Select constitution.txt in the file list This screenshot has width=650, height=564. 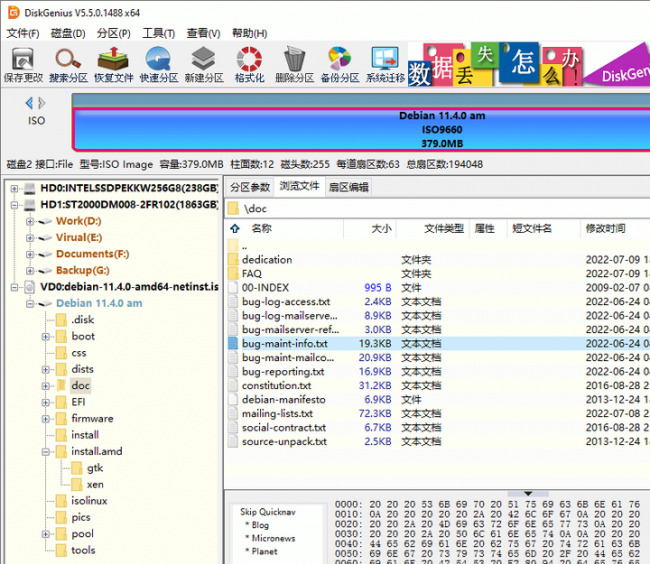(276, 385)
